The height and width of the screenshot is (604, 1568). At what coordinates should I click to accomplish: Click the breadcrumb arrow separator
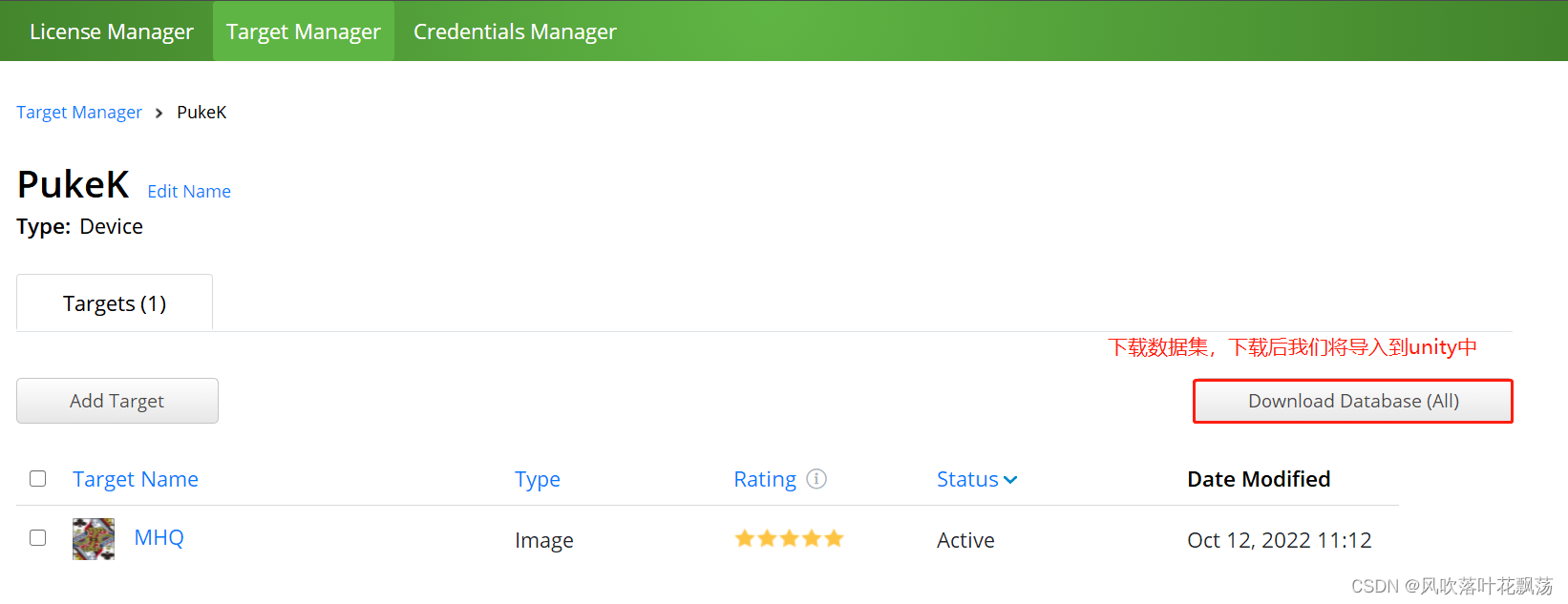tap(159, 113)
